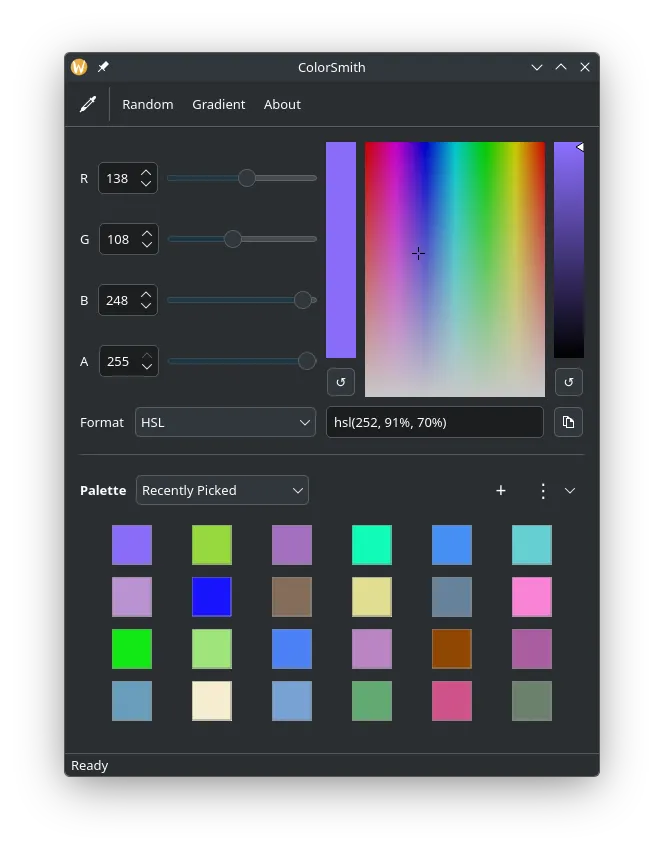Select the pale yellow swatch in second row
This screenshot has width=664, height=853.
(x=372, y=597)
